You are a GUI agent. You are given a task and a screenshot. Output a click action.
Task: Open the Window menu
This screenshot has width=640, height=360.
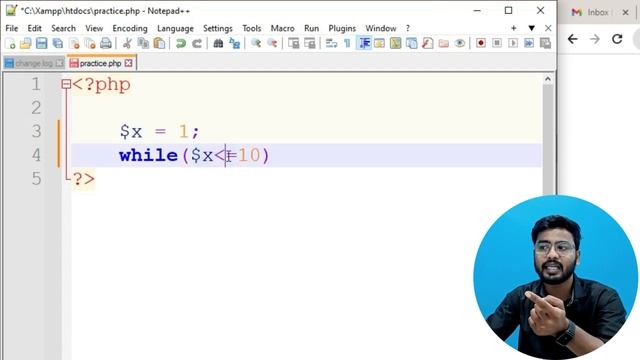tap(381, 28)
